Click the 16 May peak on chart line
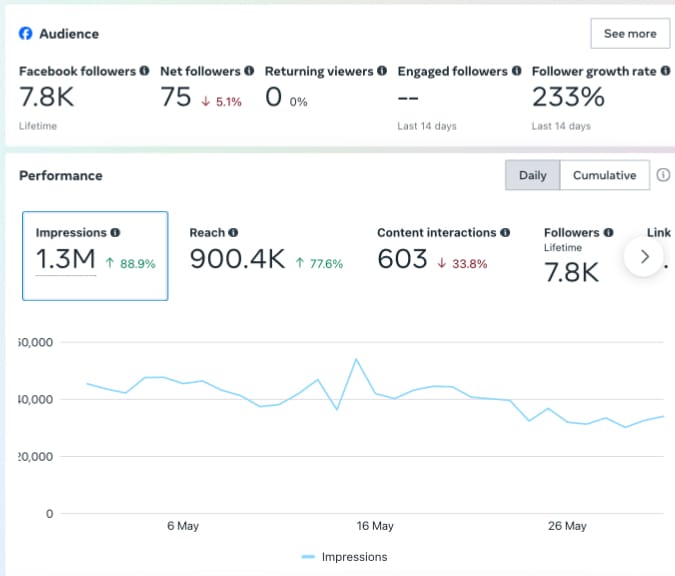The height and width of the screenshot is (576, 675). pos(356,359)
